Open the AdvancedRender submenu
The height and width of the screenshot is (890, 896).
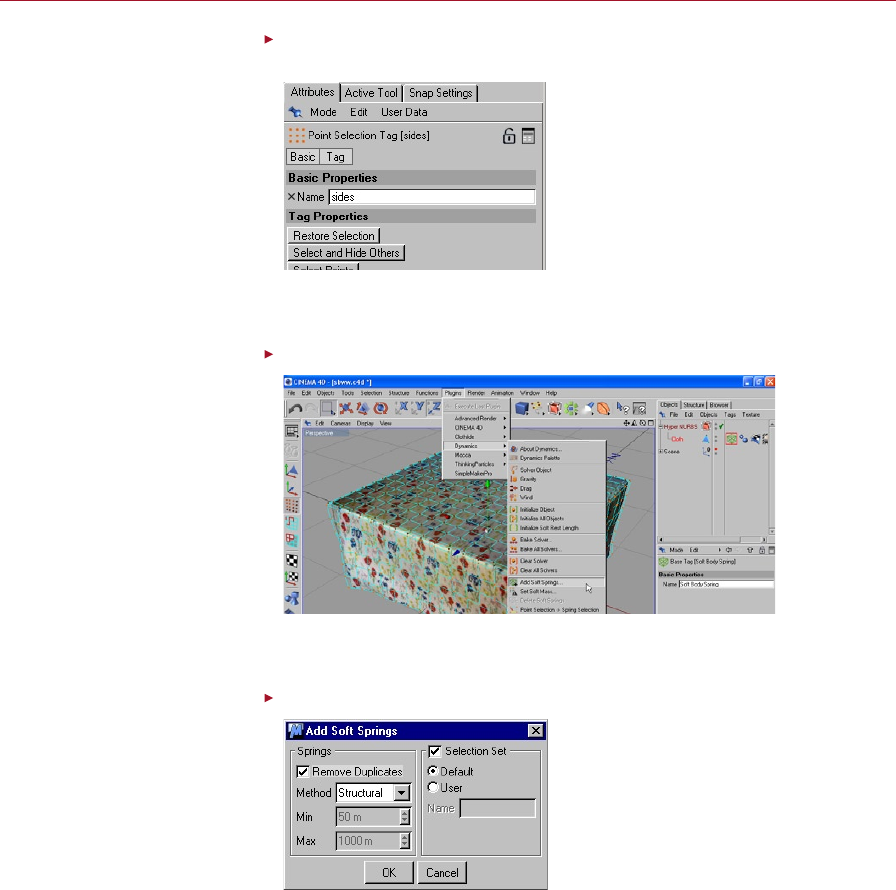(x=476, y=419)
